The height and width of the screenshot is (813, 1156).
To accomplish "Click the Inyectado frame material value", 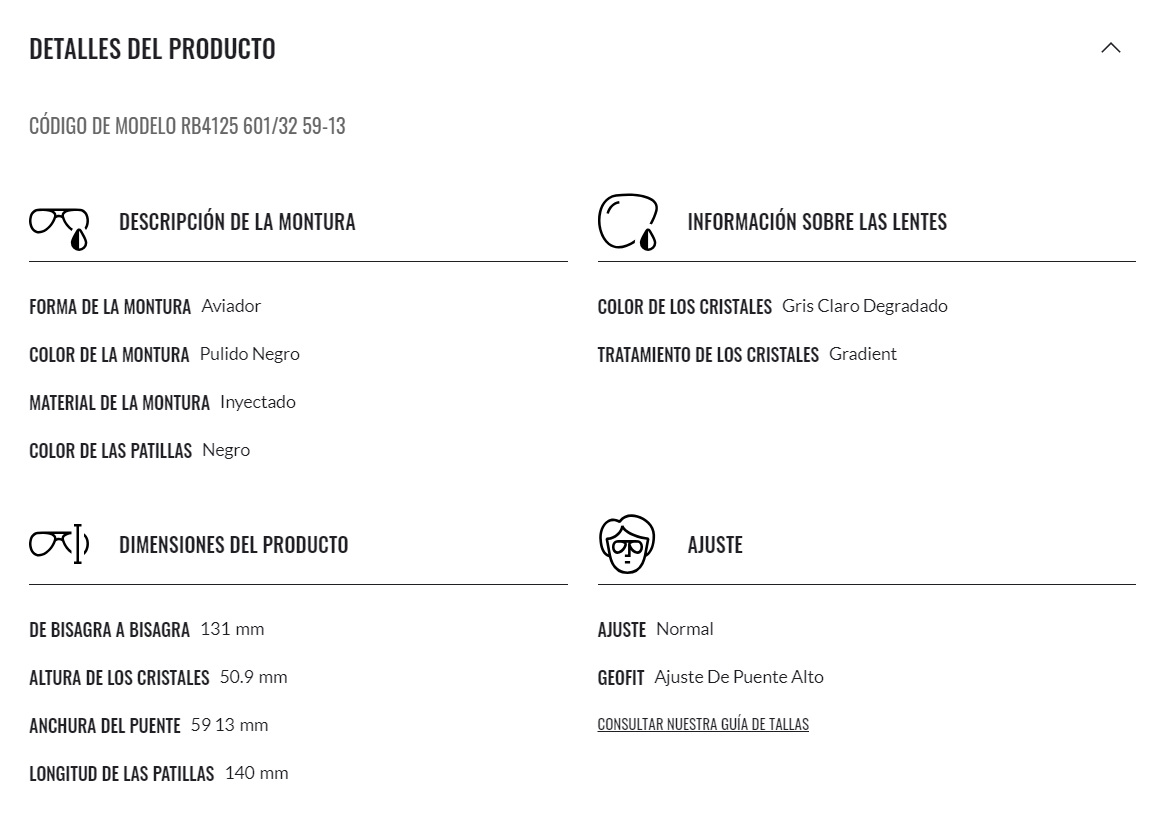I will coord(258,402).
